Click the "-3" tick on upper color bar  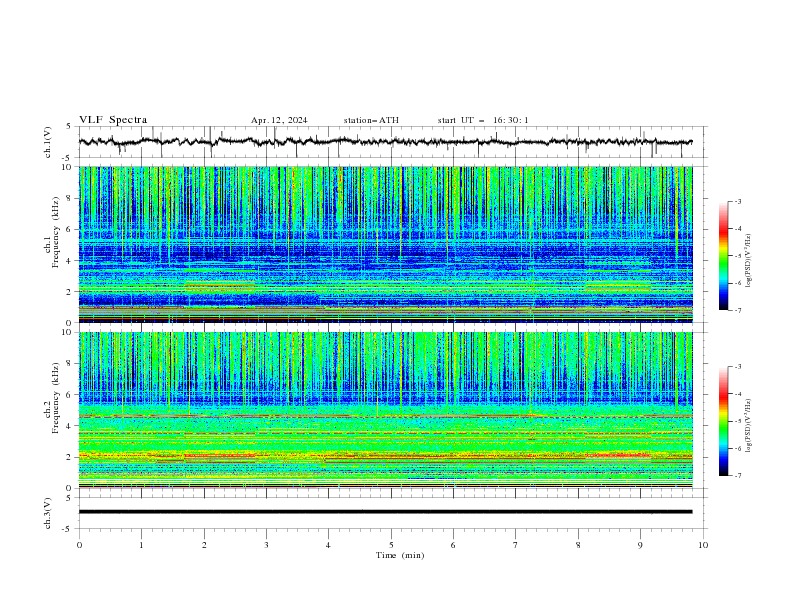(737, 201)
